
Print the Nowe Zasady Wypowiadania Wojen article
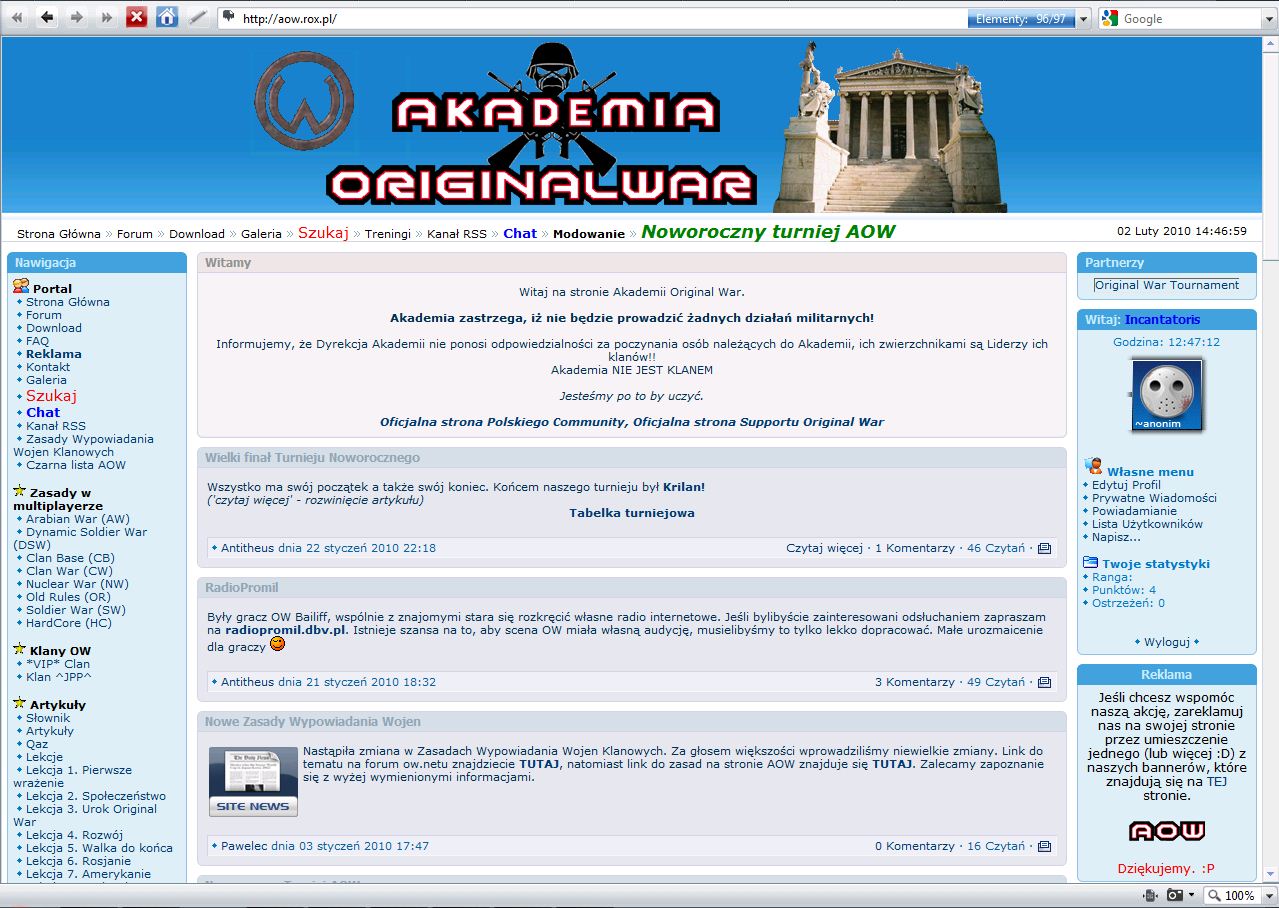pyautogui.click(x=1044, y=846)
